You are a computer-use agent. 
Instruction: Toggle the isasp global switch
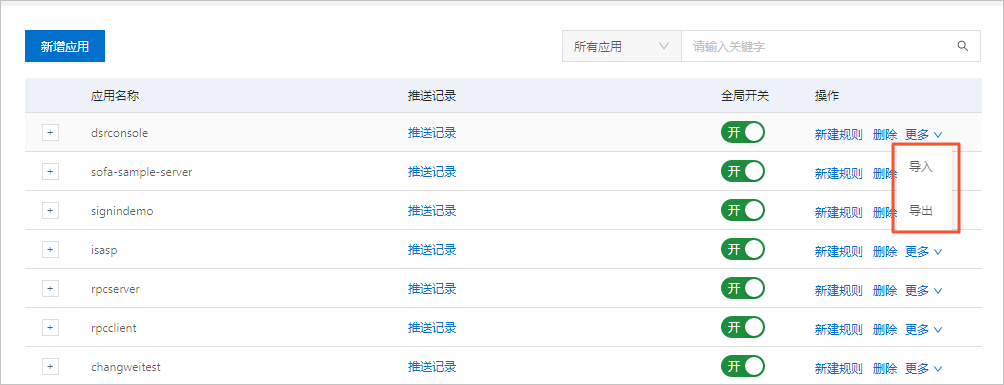click(x=743, y=249)
